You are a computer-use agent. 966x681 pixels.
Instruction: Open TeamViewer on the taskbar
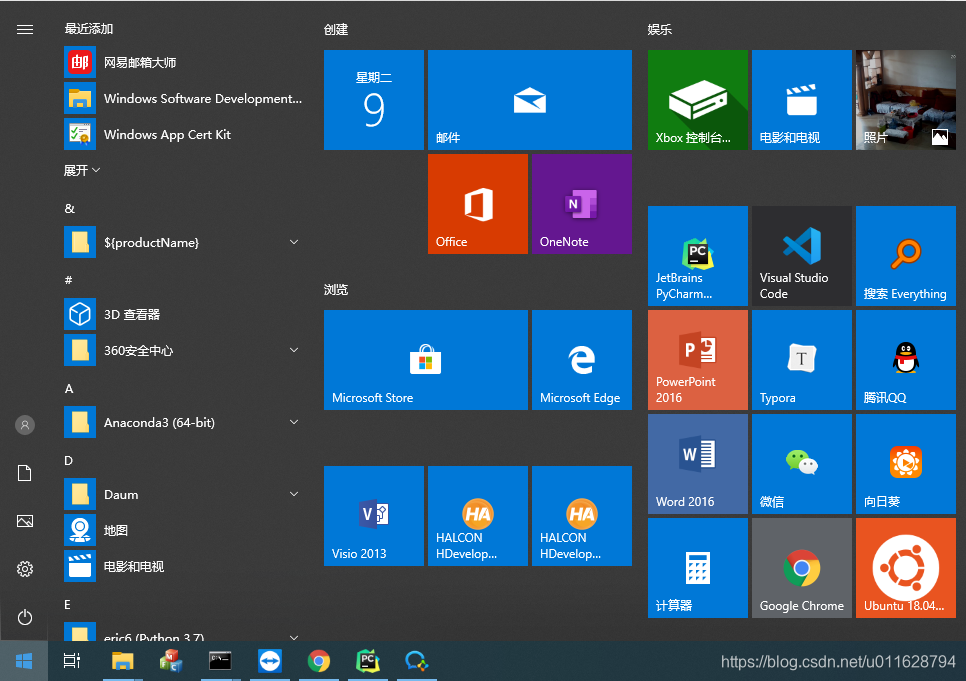(270, 661)
